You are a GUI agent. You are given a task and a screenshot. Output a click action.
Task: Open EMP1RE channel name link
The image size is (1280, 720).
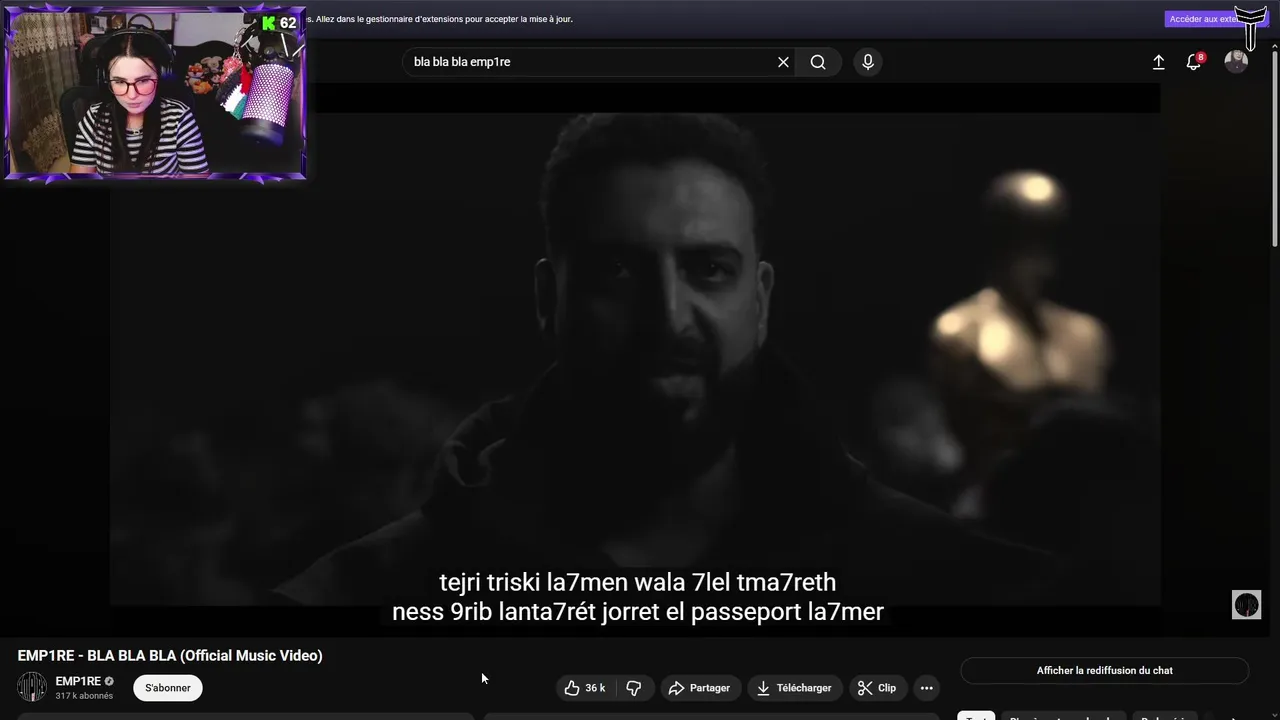78,681
